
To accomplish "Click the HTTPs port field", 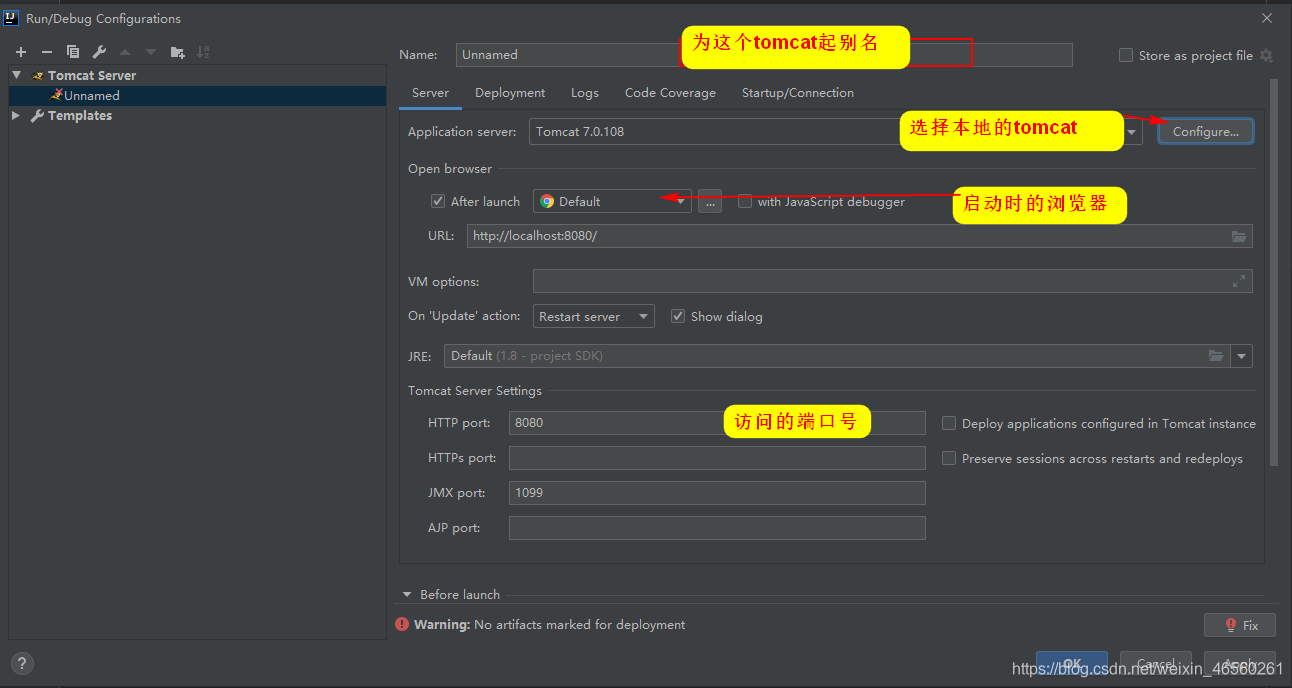I will point(717,458).
